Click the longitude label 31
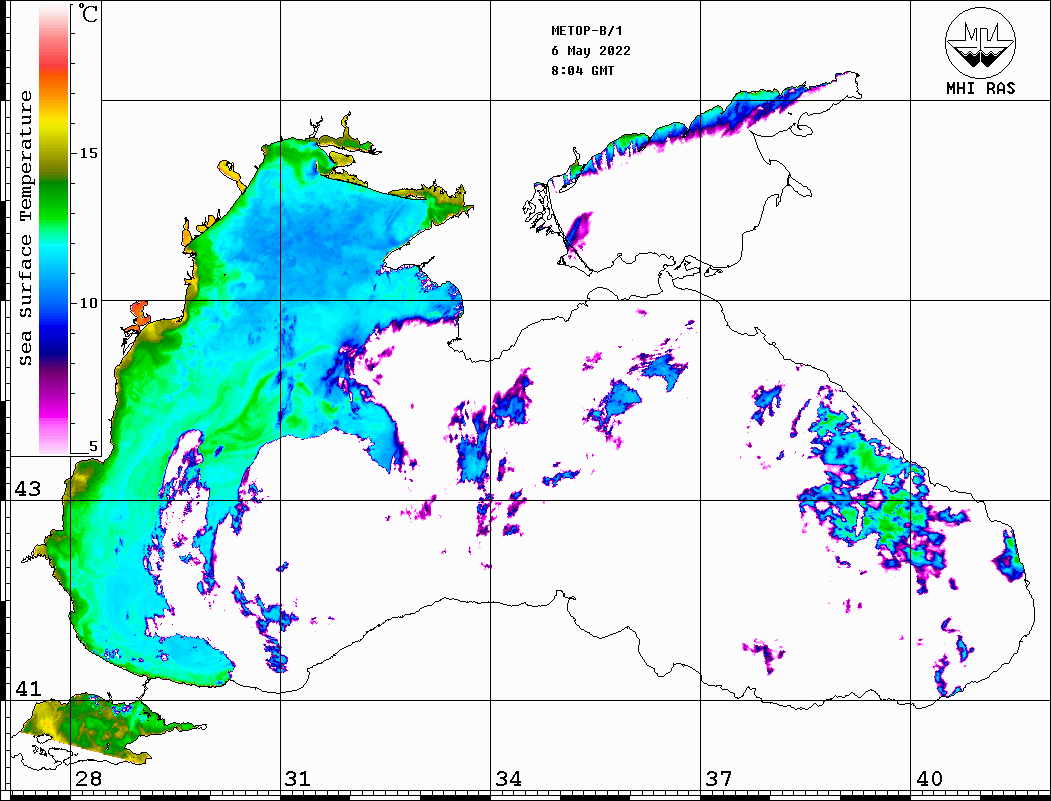This screenshot has height=801, width=1051. tap(298, 778)
